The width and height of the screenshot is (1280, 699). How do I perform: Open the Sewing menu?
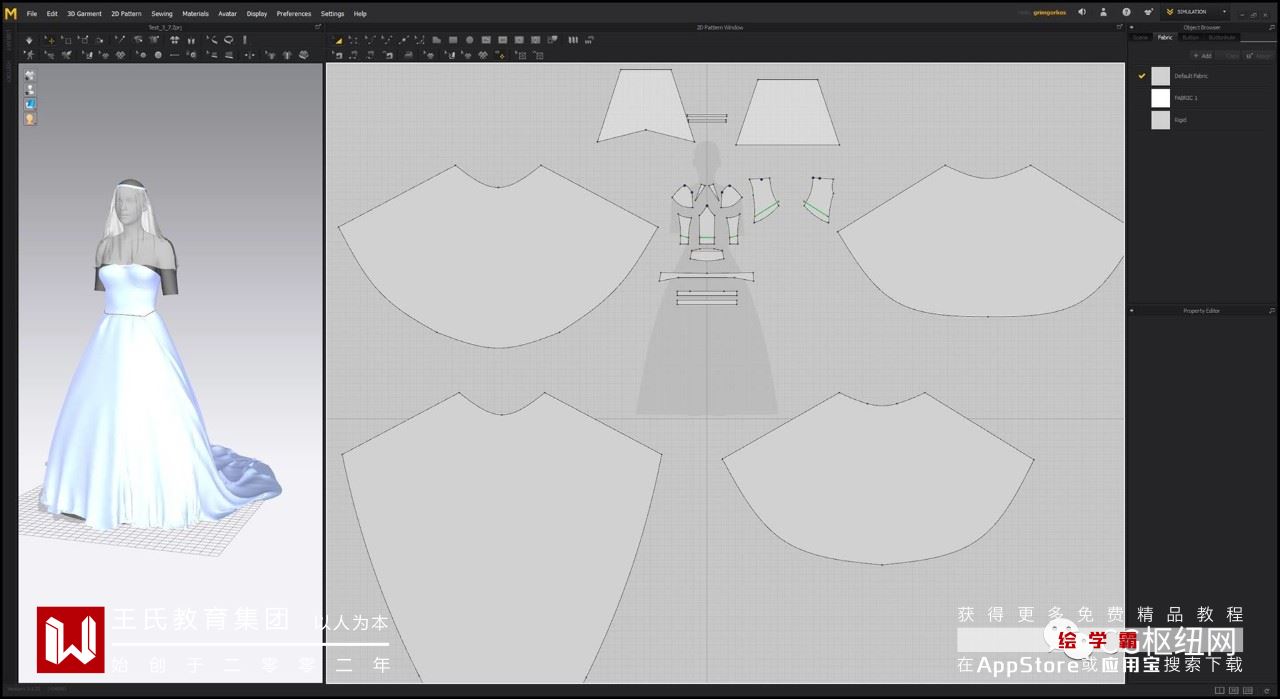162,14
